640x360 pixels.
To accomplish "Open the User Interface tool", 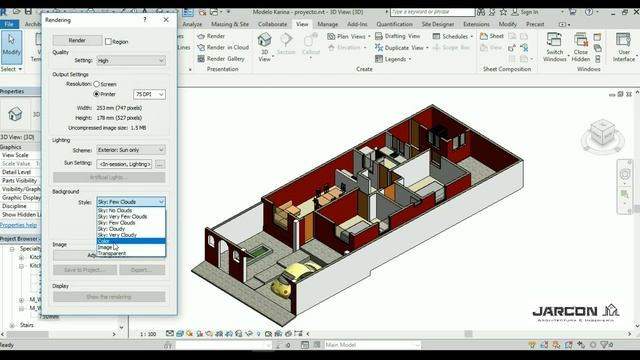I will pos(624,47).
